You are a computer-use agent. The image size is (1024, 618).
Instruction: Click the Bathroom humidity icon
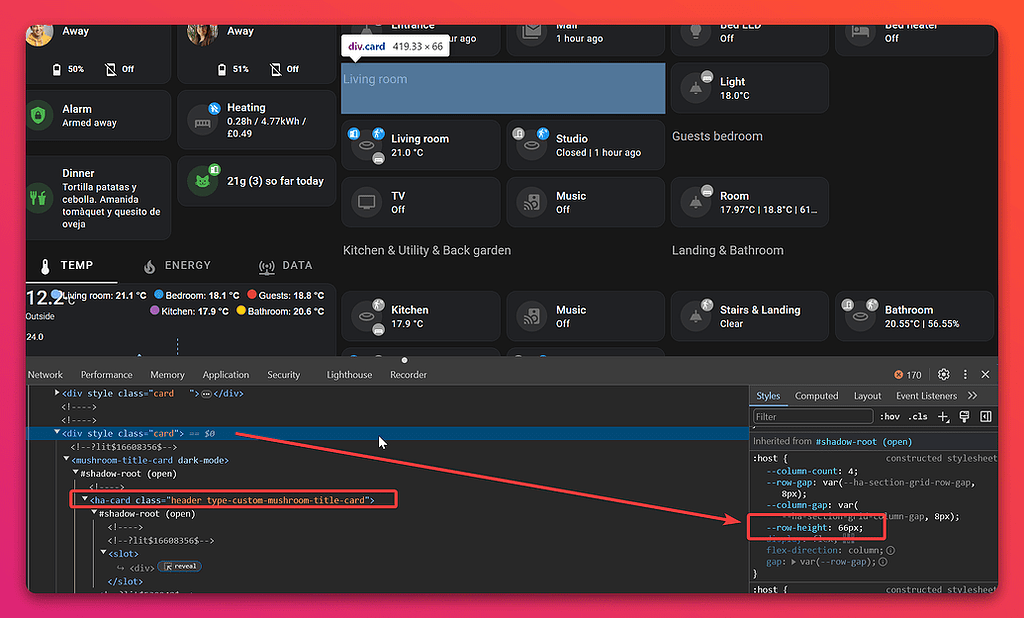[860, 316]
